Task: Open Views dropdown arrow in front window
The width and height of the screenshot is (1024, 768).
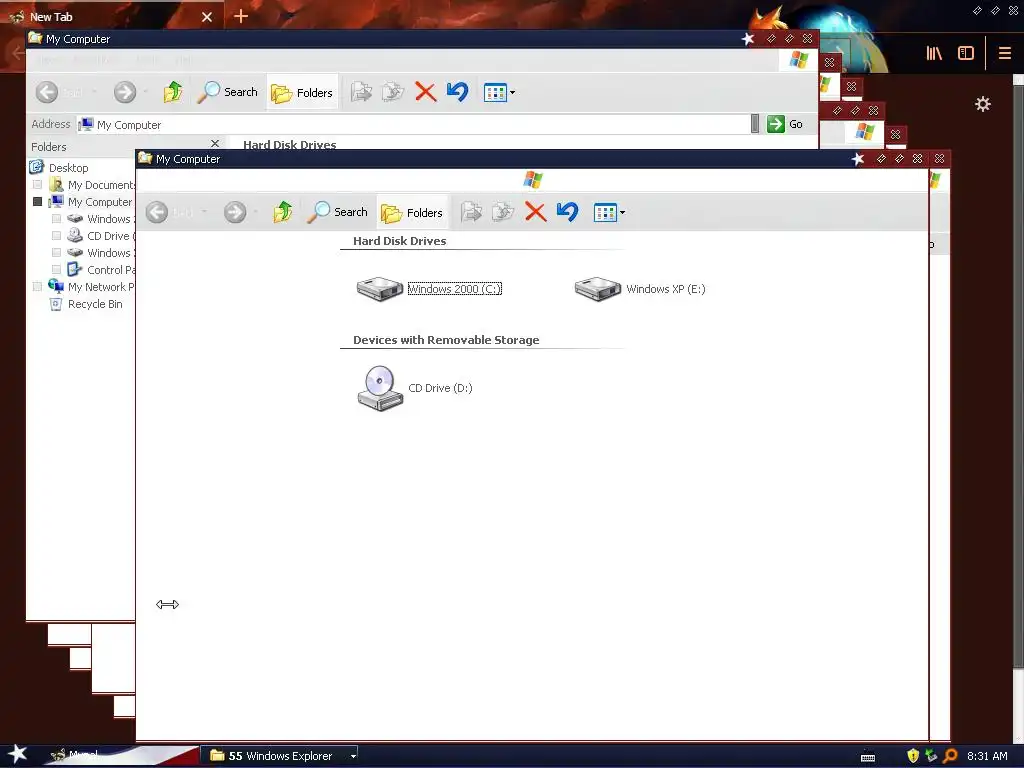Action: coord(622,212)
